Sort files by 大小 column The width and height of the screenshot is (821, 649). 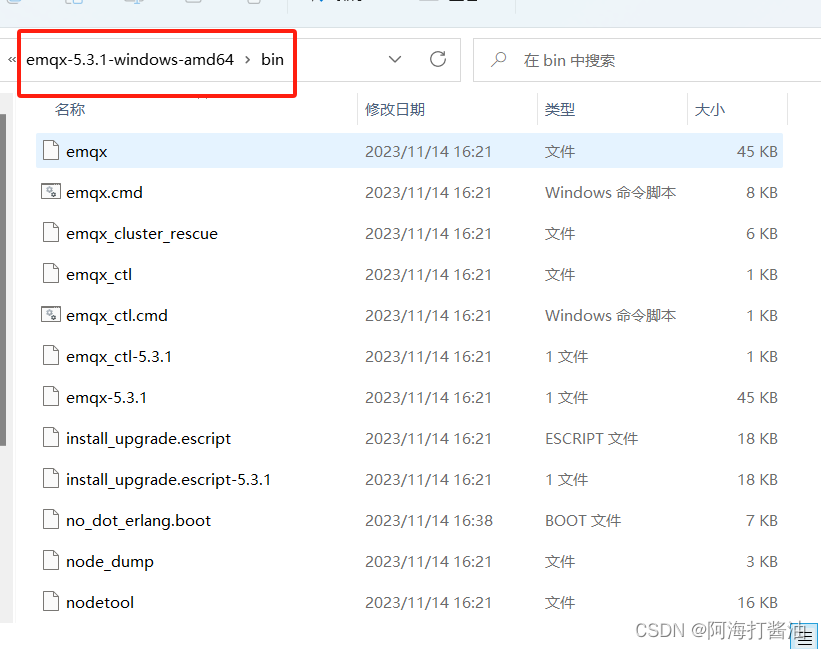[709, 109]
